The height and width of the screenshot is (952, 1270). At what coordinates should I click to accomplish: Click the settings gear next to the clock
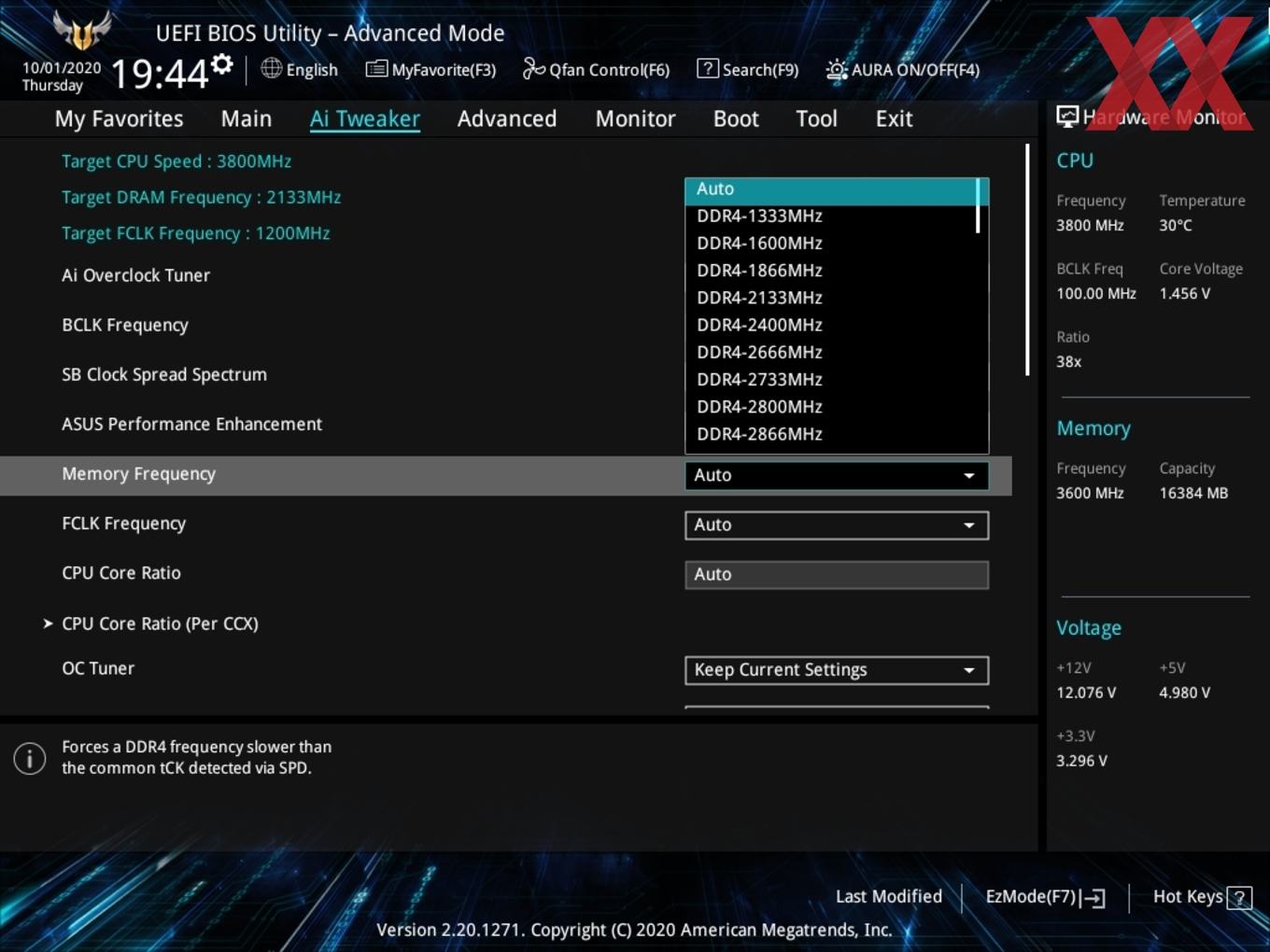tap(221, 64)
